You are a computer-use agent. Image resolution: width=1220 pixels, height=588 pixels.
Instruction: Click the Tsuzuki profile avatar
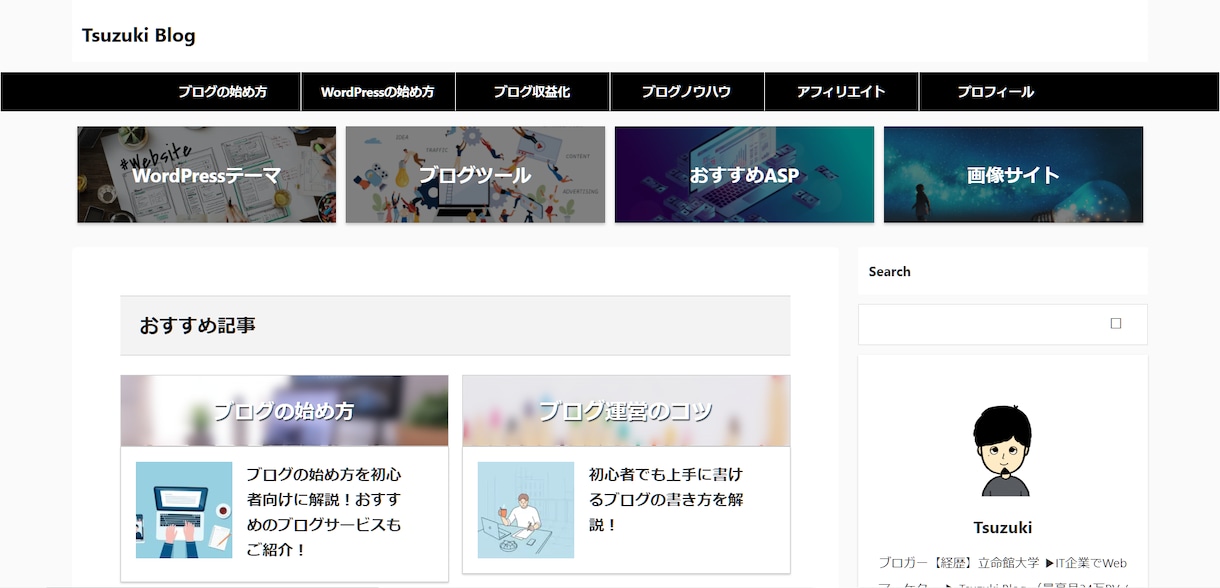point(1003,451)
